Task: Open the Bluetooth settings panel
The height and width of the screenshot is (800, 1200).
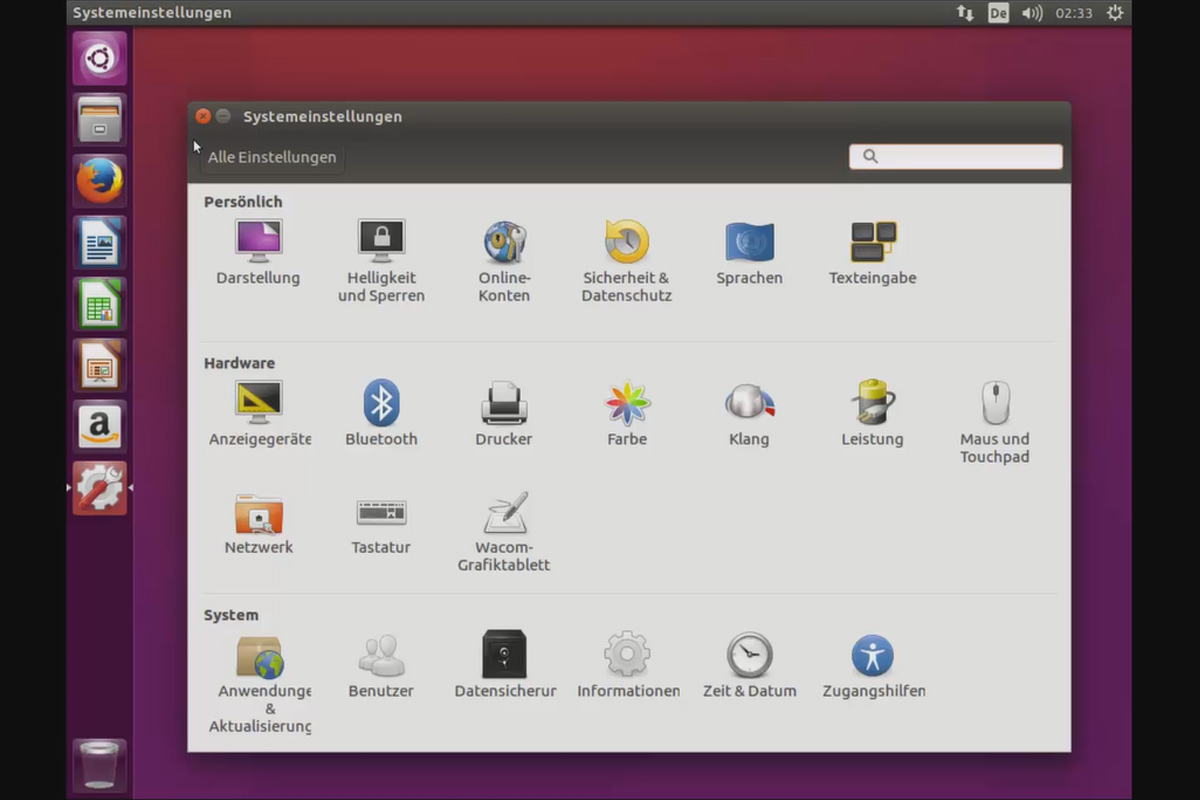Action: (x=381, y=403)
